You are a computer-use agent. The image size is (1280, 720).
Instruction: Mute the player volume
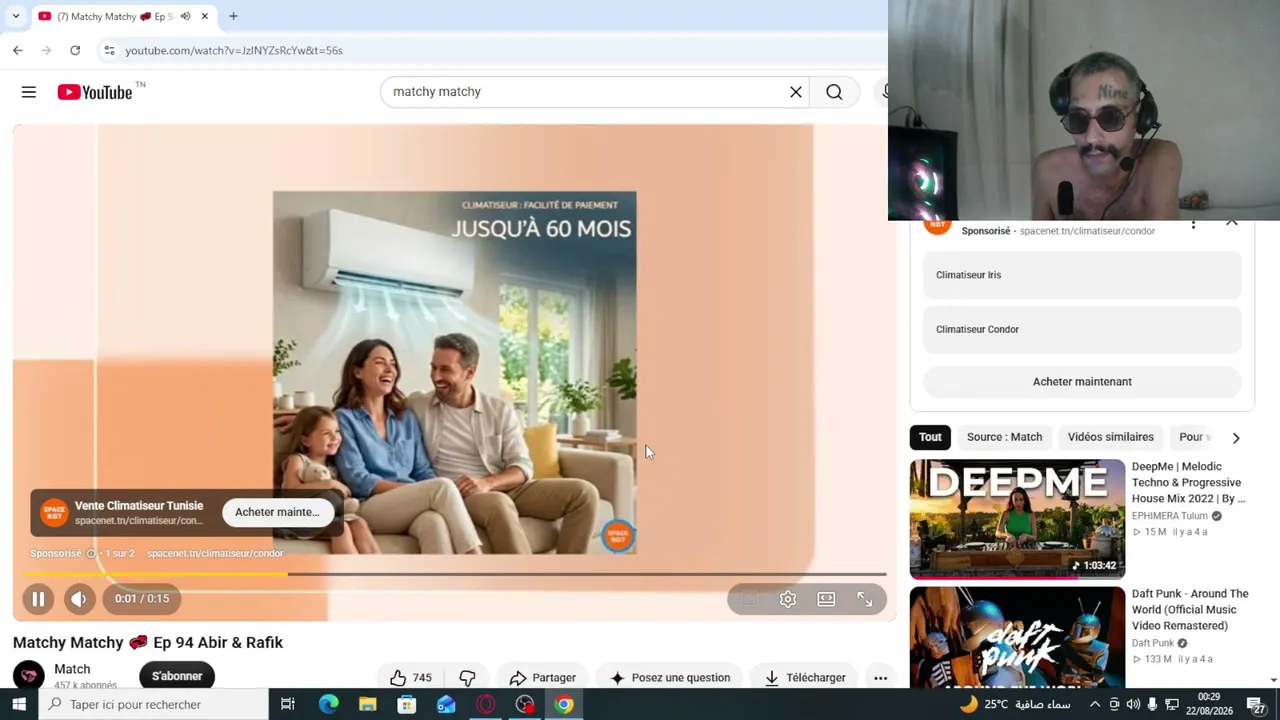click(x=79, y=599)
